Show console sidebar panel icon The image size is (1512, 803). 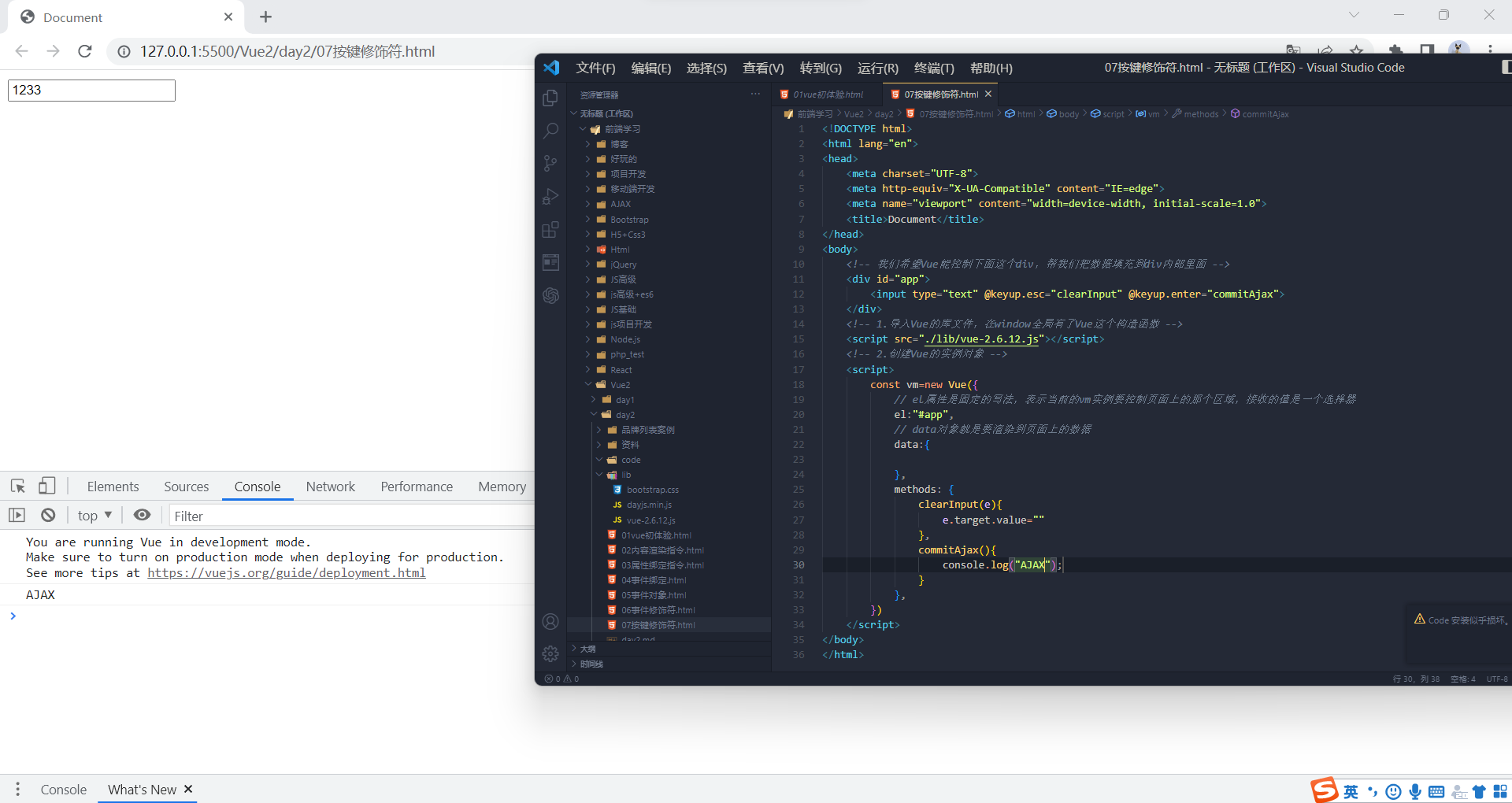click(17, 515)
